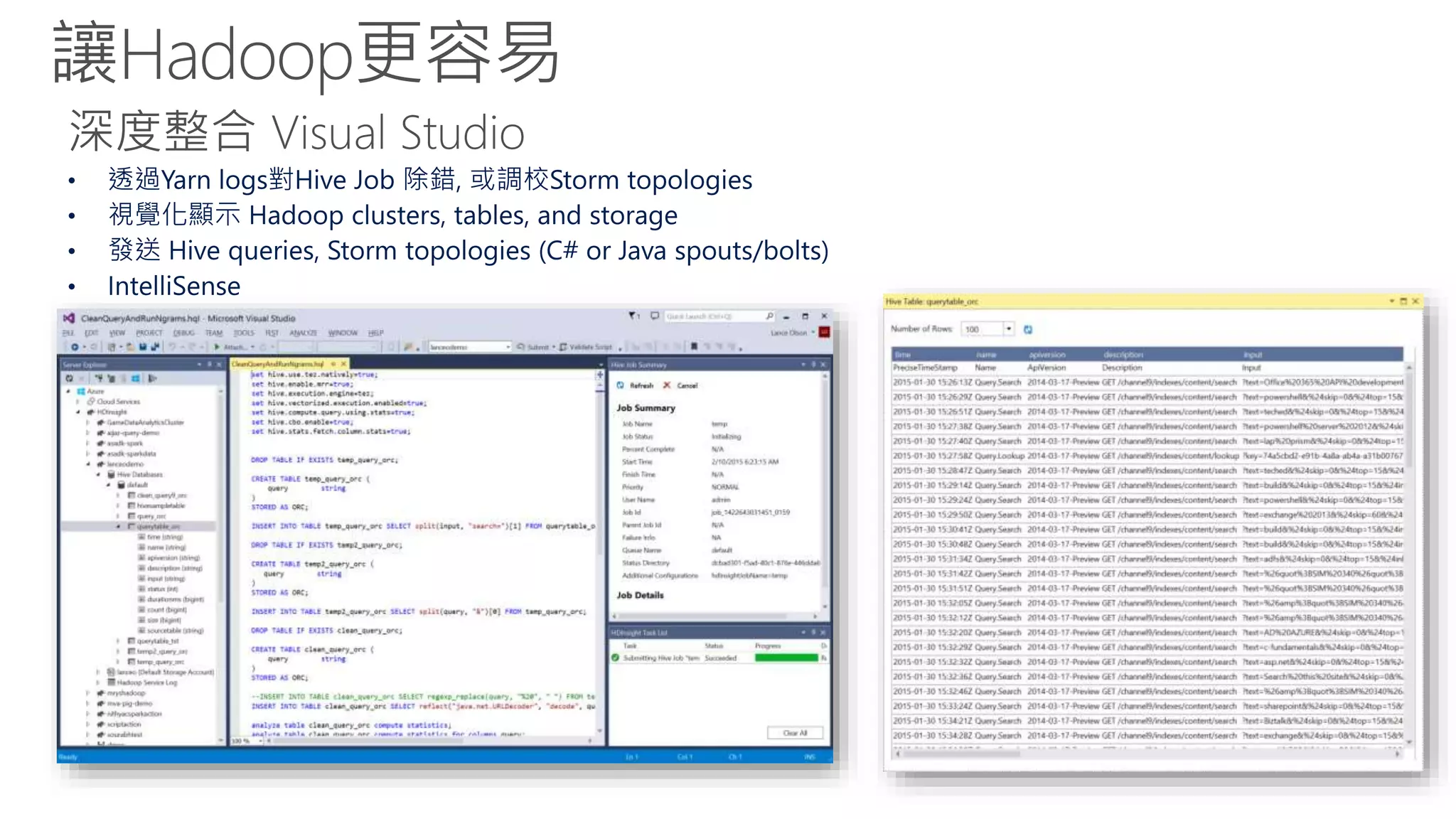Click the green job progress bar

coord(786,658)
